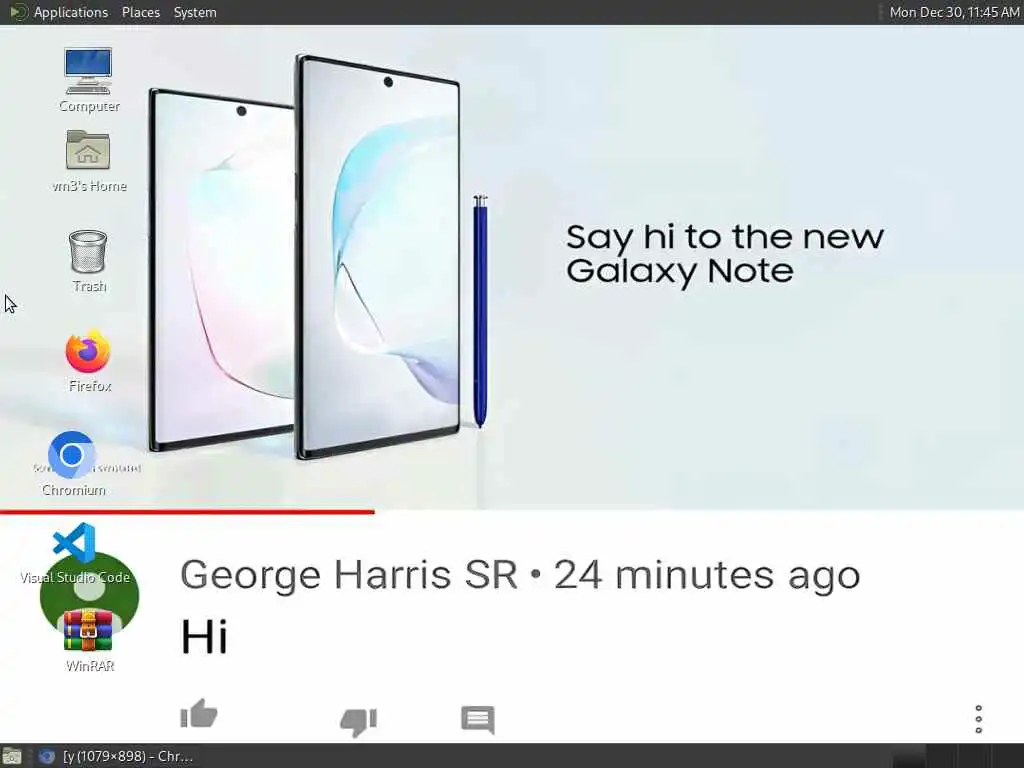This screenshot has width=1024, height=768.
Task: Click the Galaxy Note advertisement image
Action: [512, 267]
